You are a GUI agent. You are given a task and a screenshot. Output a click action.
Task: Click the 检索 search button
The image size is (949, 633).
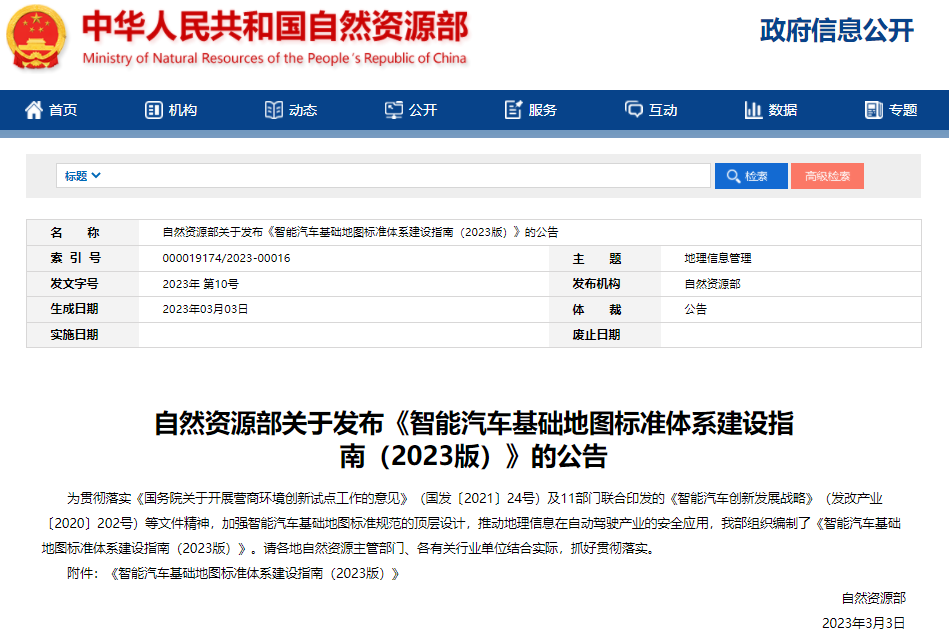pyautogui.click(x=750, y=175)
